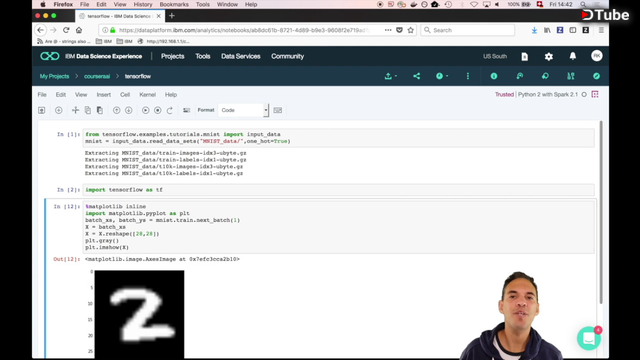
Task: Open the Insert menu
Action: click(104, 95)
